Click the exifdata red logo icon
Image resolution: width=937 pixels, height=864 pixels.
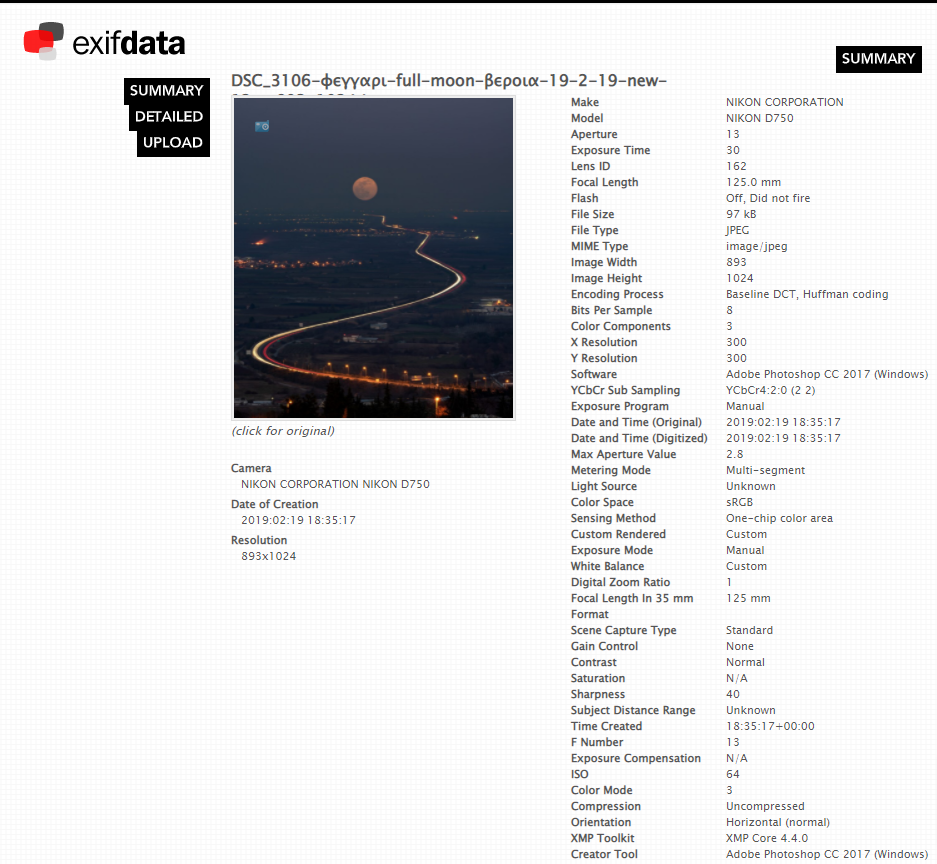point(43,41)
